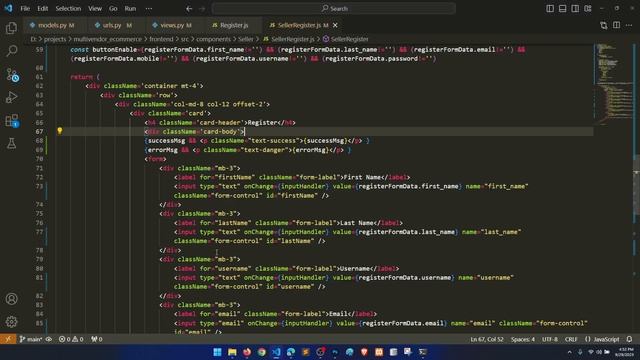
Task: Click the main branch indicator in the status bar
Action: [x=31, y=339]
